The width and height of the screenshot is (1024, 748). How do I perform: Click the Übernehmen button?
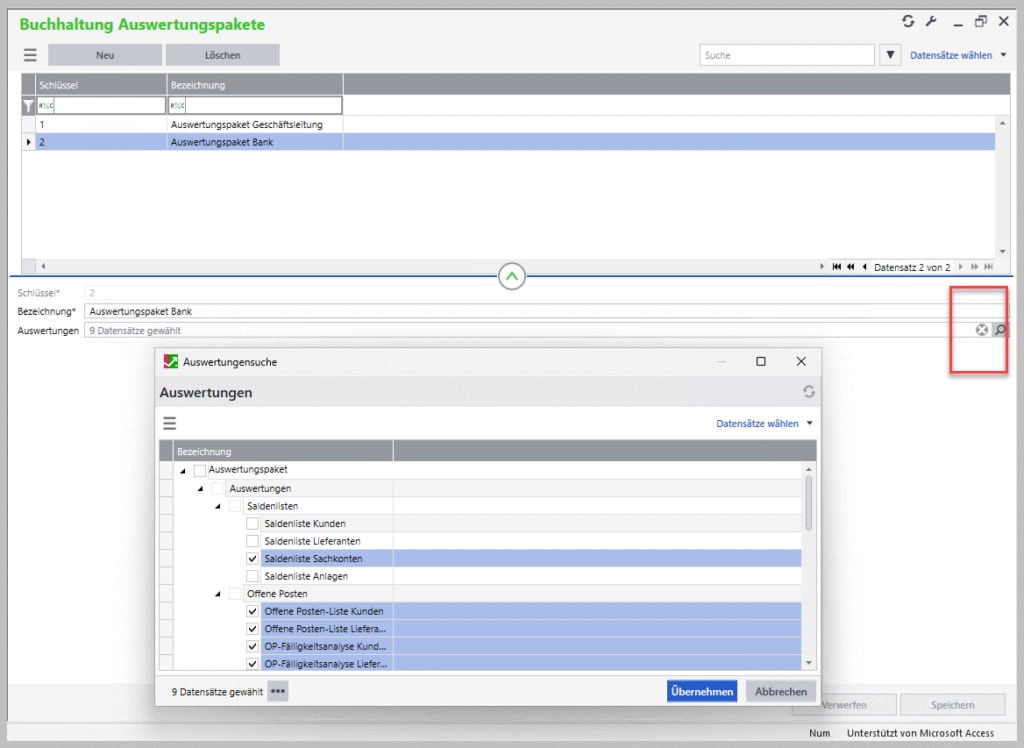702,691
